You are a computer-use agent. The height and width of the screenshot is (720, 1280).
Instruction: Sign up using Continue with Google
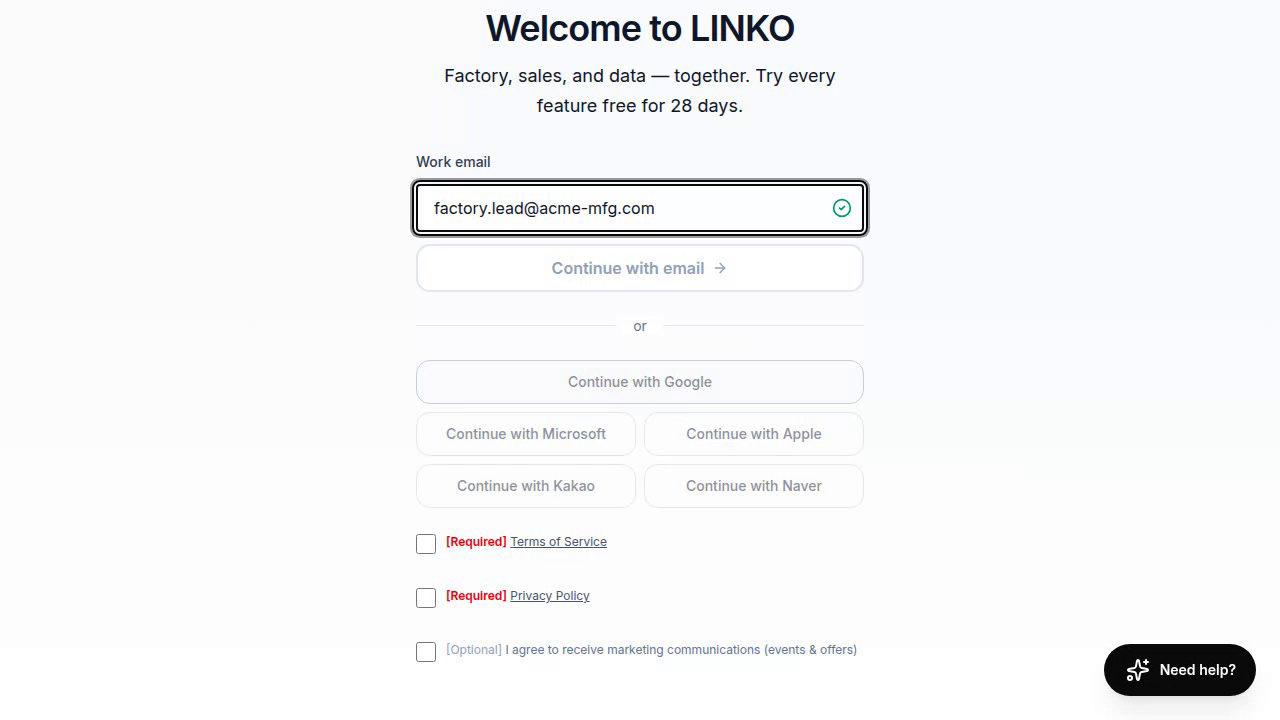[640, 382]
